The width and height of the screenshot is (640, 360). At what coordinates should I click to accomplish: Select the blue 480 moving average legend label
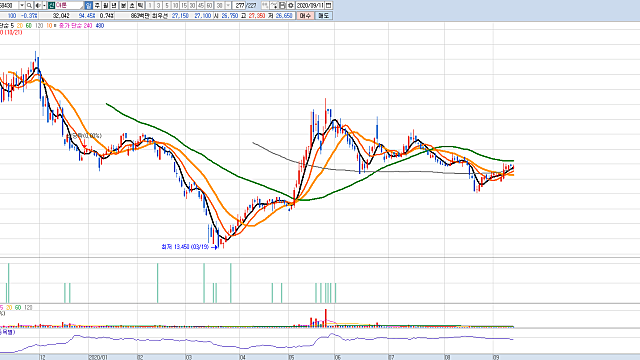click(x=100, y=26)
